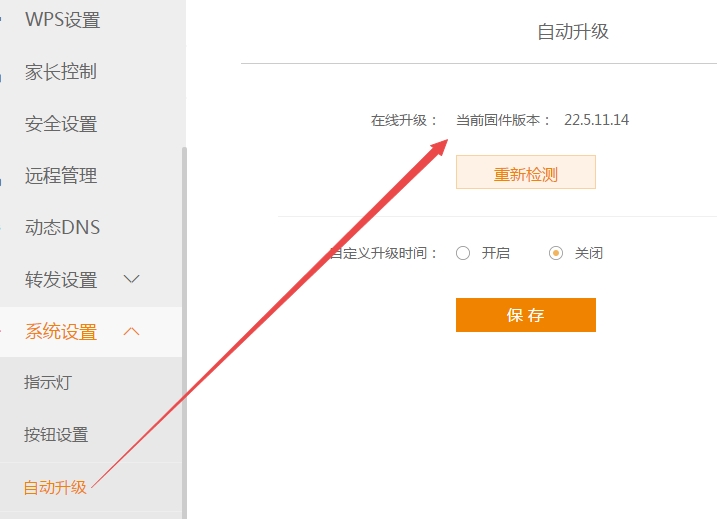Open WPS设置 in the sidebar
Viewport: 717px width, 519px height.
coord(62,20)
